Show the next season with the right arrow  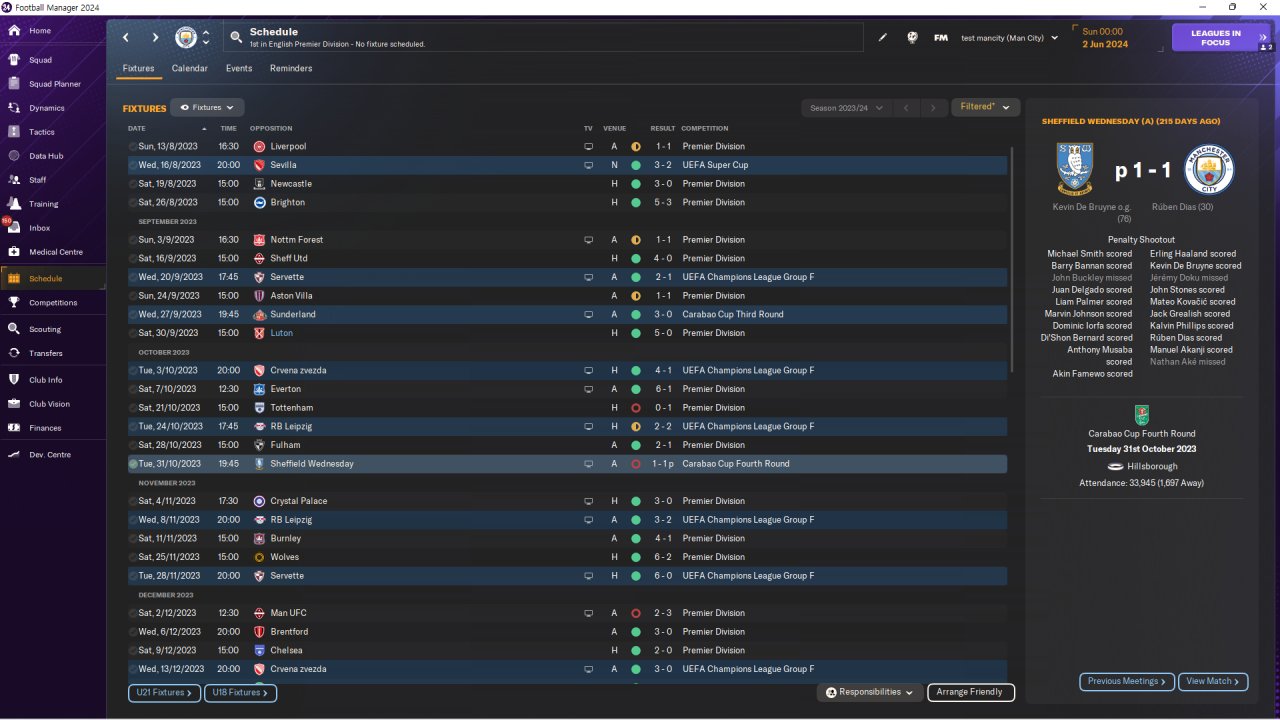pos(933,108)
